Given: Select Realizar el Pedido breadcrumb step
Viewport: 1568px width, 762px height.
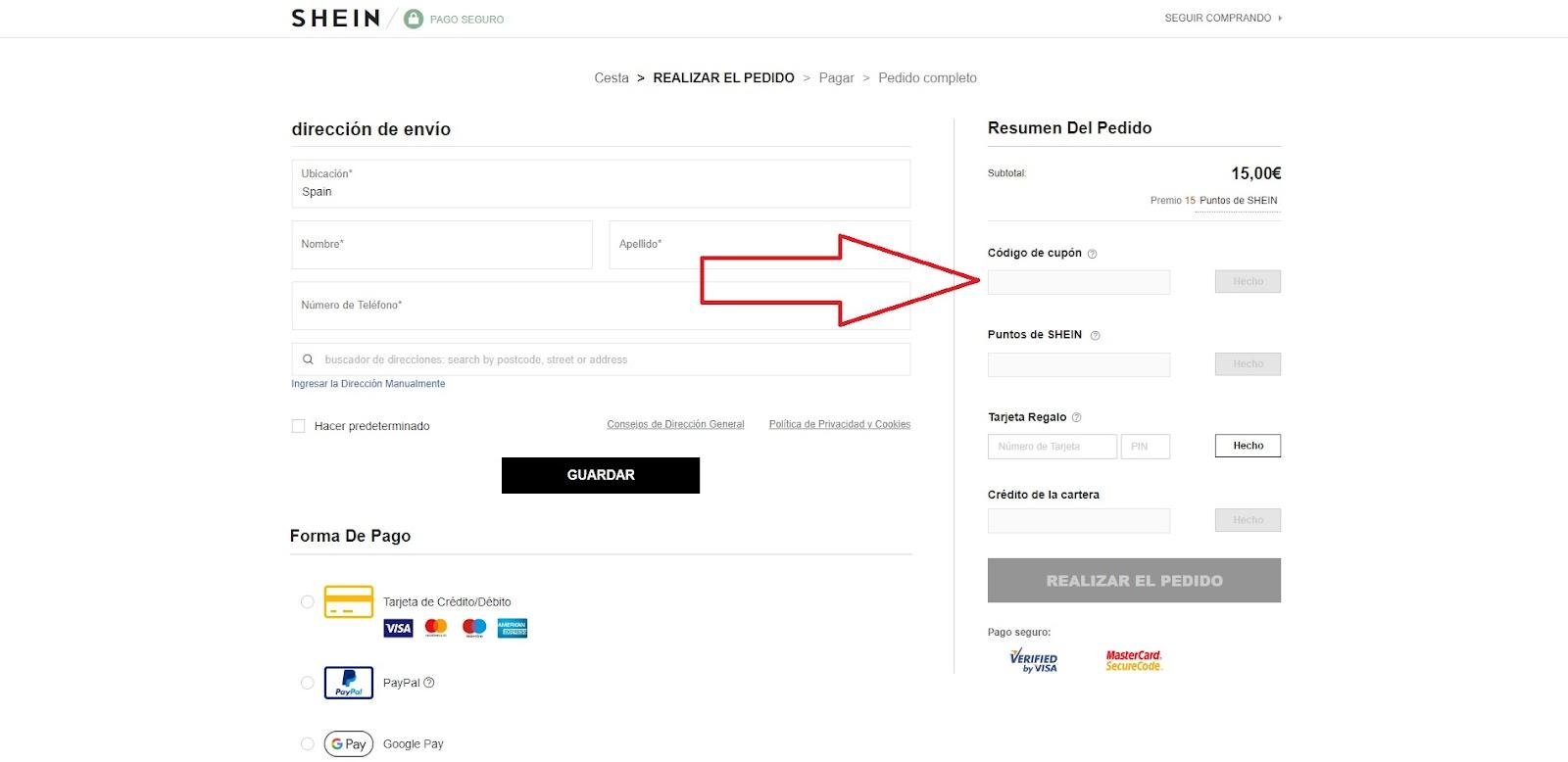Looking at the screenshot, I should point(723,78).
